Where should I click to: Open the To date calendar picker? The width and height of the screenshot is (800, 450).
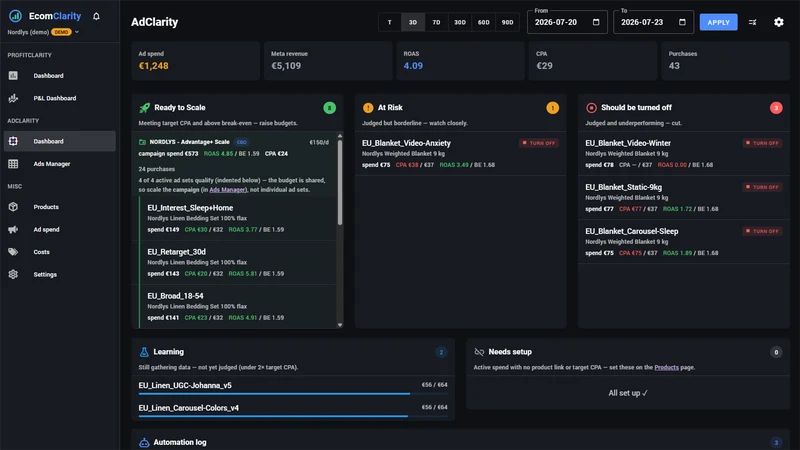click(x=682, y=22)
